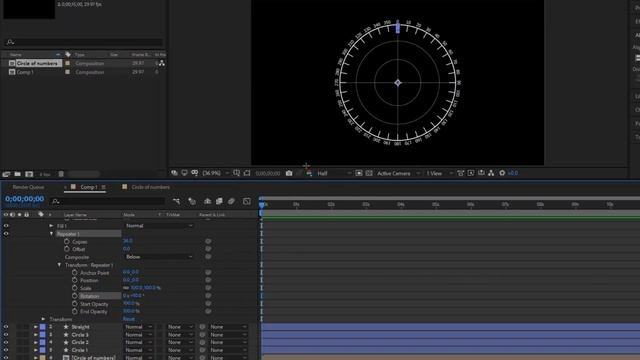
Task: Toggle shy layers switch in timeline header
Action: (207, 201)
